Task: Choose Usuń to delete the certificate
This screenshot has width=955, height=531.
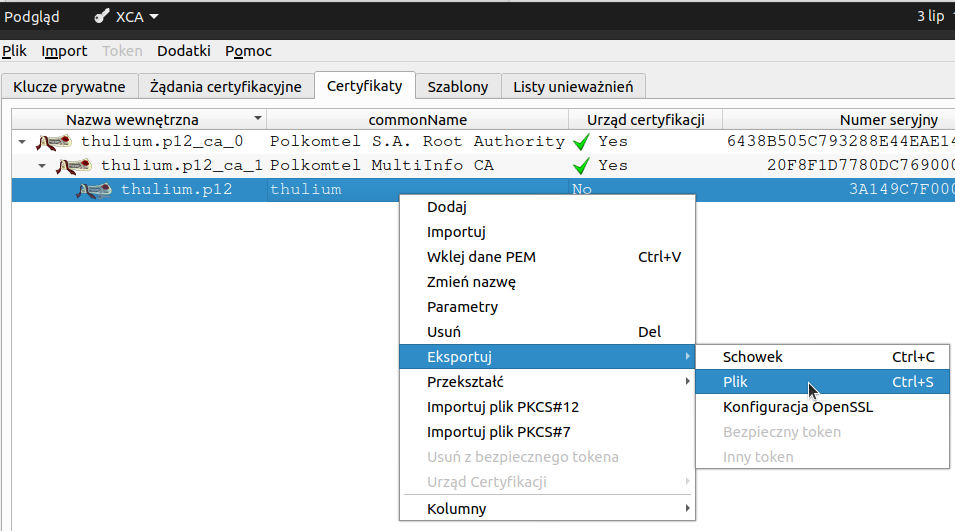Action: pyautogui.click(x=547, y=332)
